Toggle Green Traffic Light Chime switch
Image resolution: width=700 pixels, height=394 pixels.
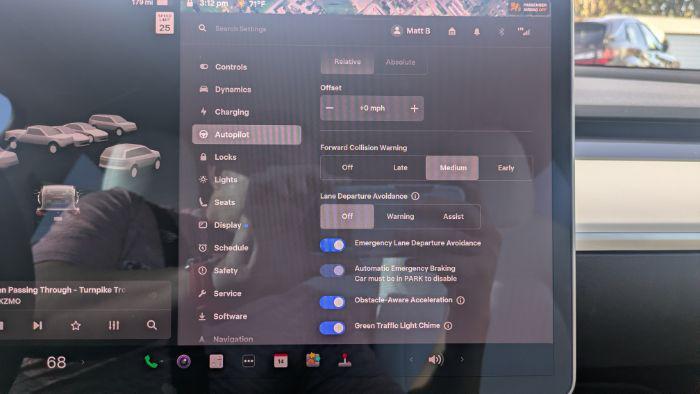pos(332,328)
